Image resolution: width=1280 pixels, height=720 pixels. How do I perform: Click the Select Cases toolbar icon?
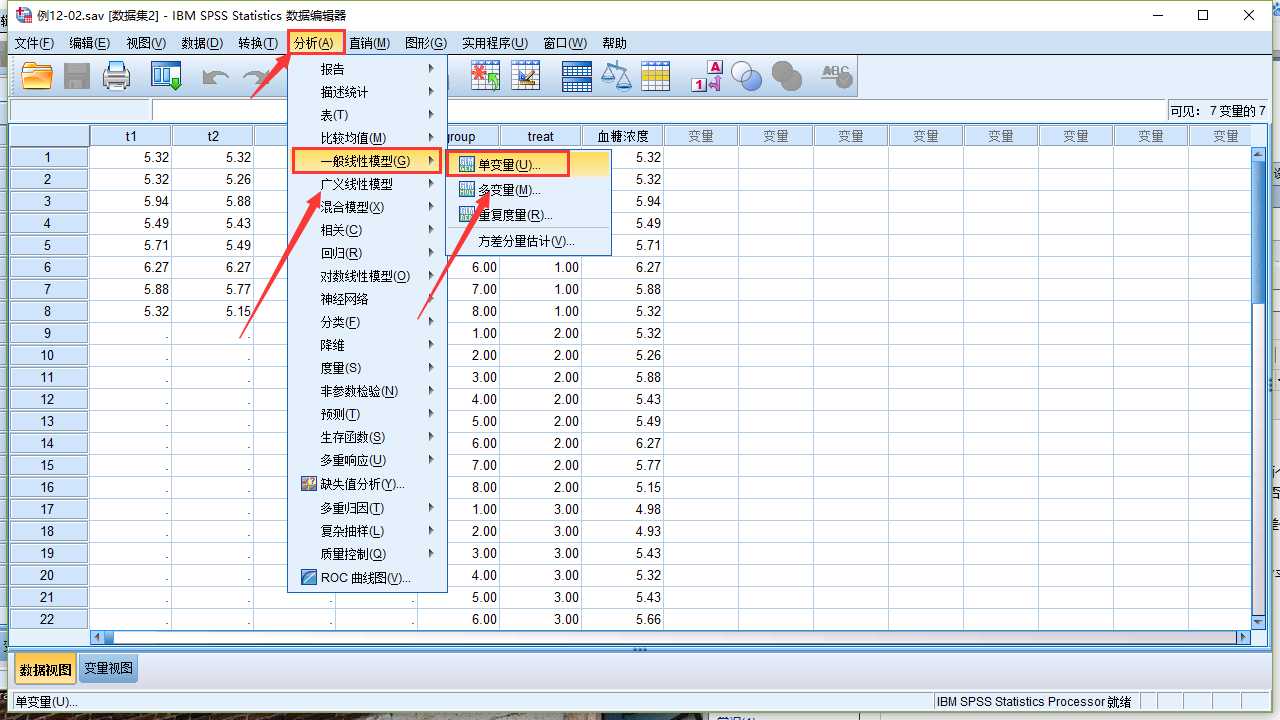656,77
